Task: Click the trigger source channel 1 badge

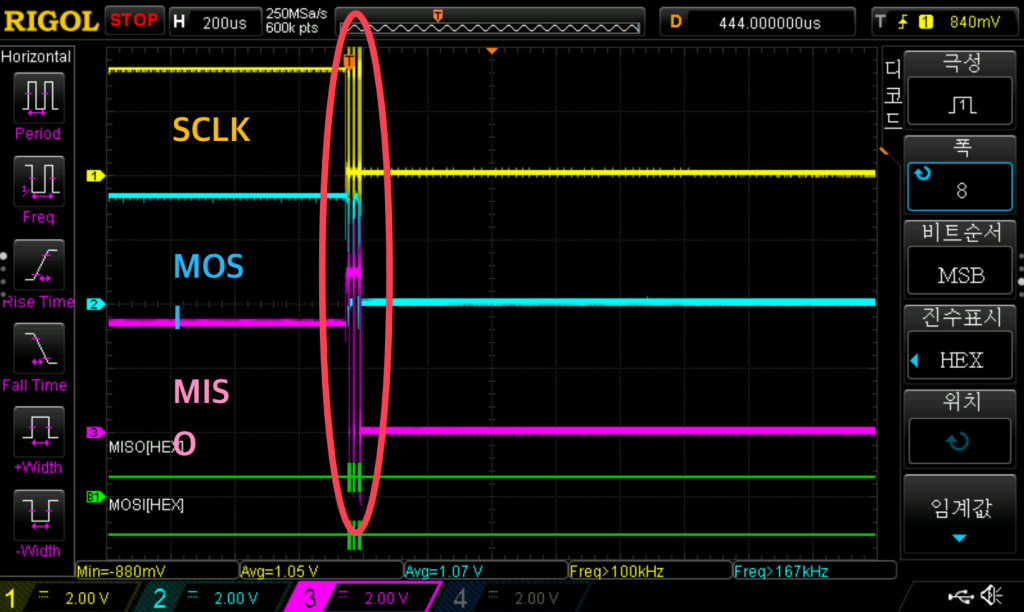Action: [x=925, y=22]
